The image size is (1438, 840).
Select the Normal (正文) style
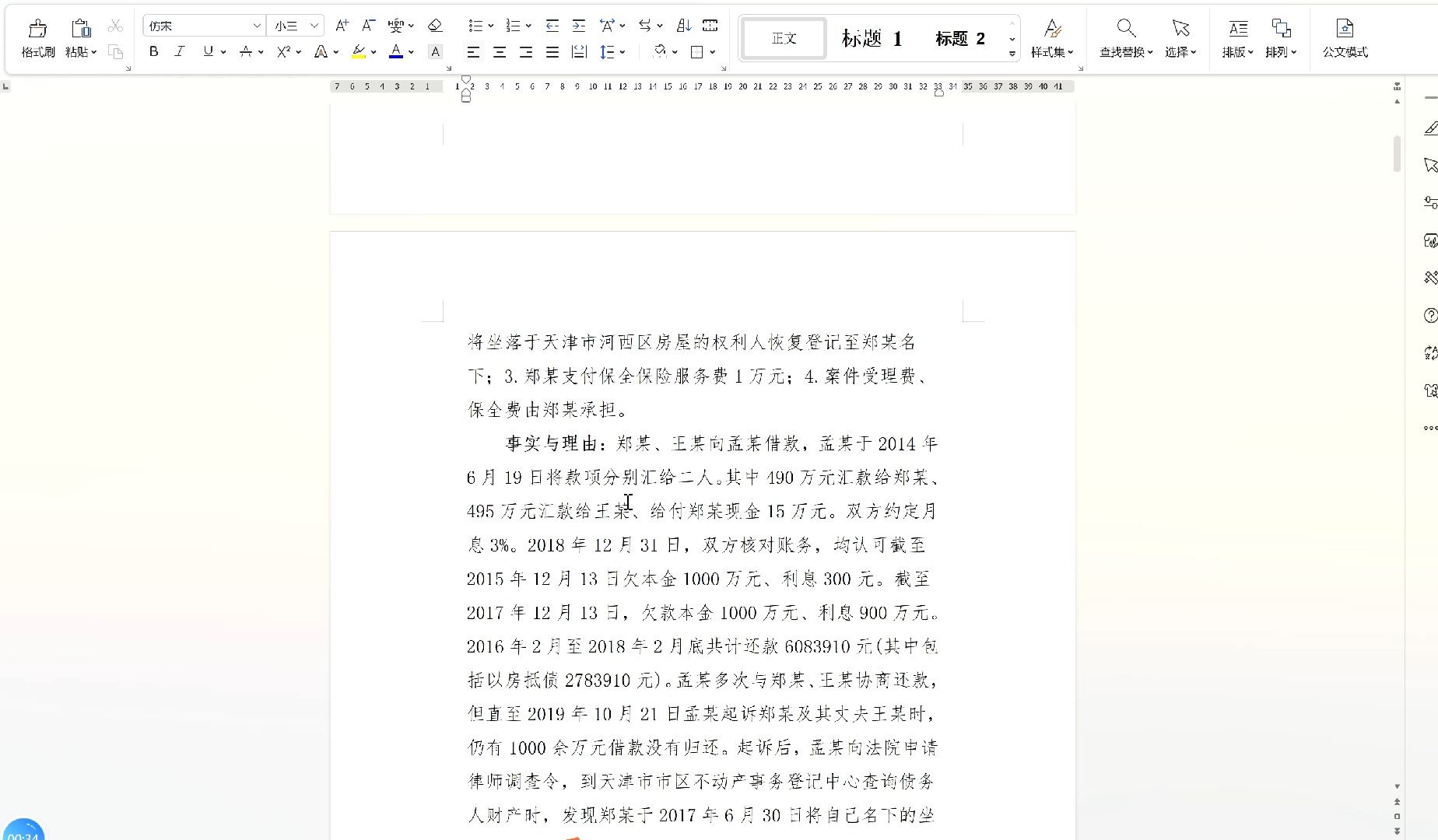[x=784, y=38]
